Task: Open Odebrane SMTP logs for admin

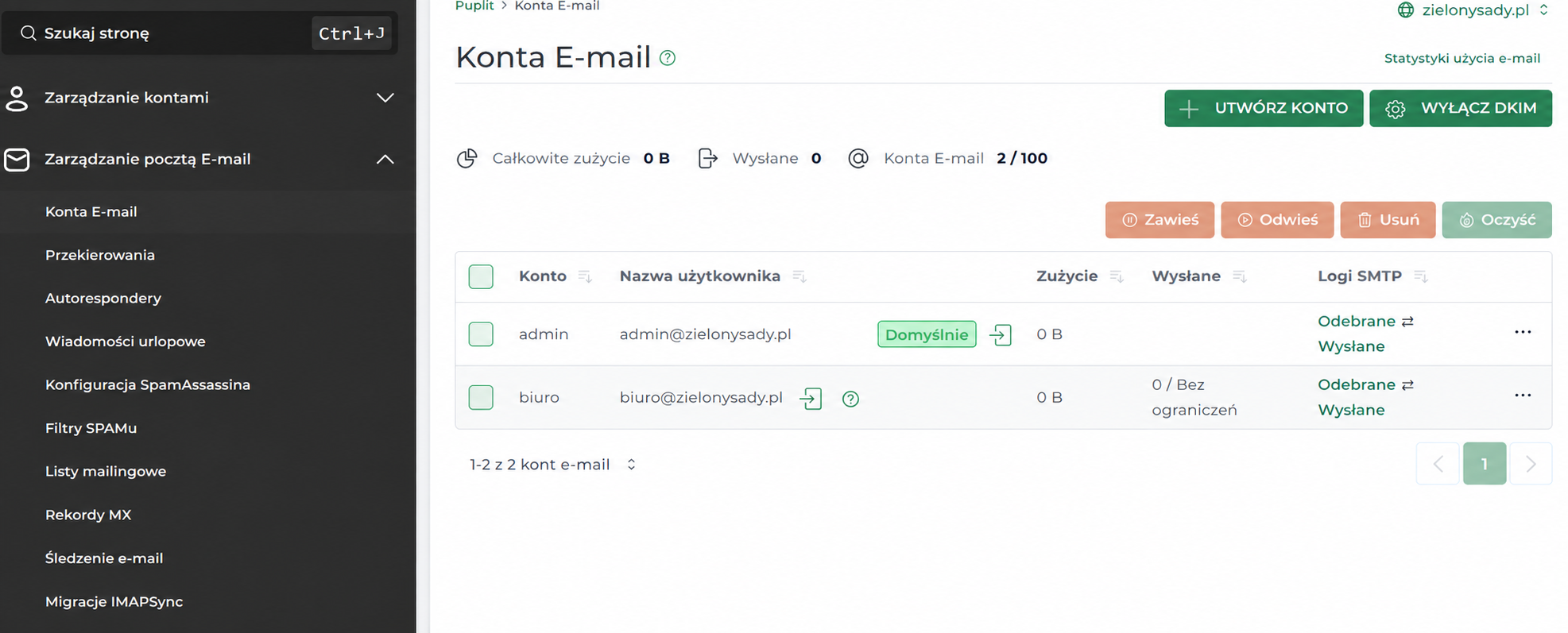Action: tap(1357, 322)
